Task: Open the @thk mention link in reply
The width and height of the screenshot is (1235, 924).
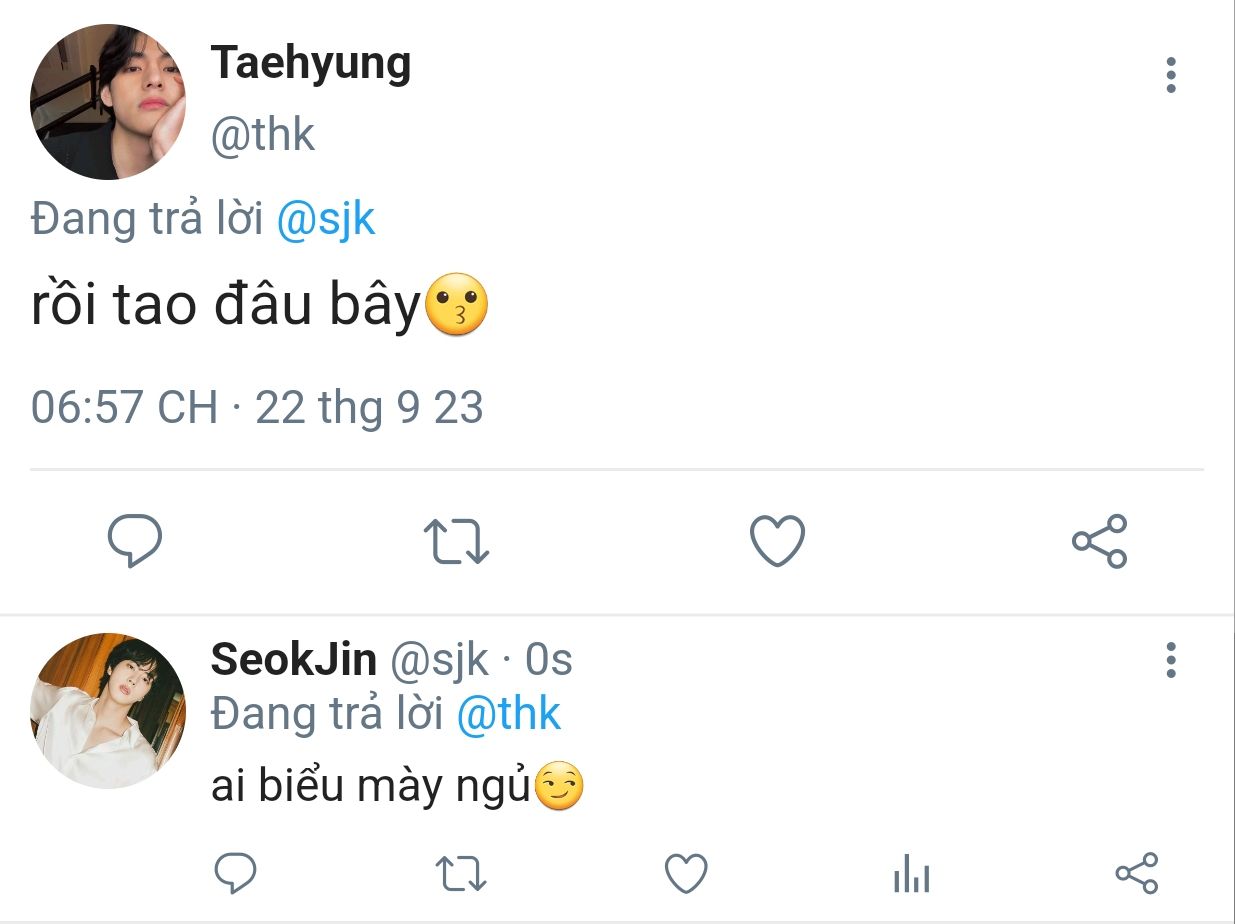Action: pos(509,714)
